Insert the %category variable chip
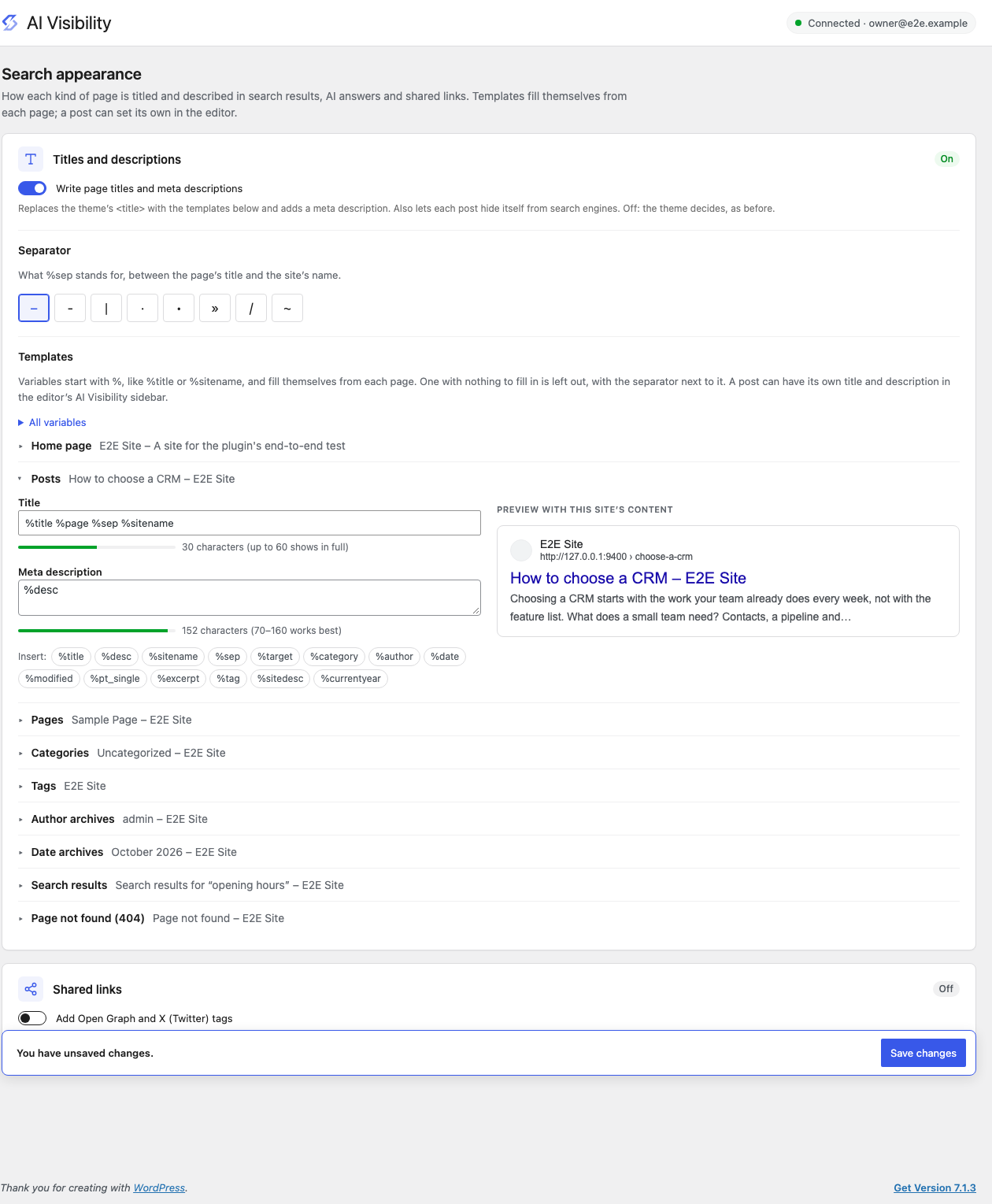The width and height of the screenshot is (992, 1204). tap(334, 657)
